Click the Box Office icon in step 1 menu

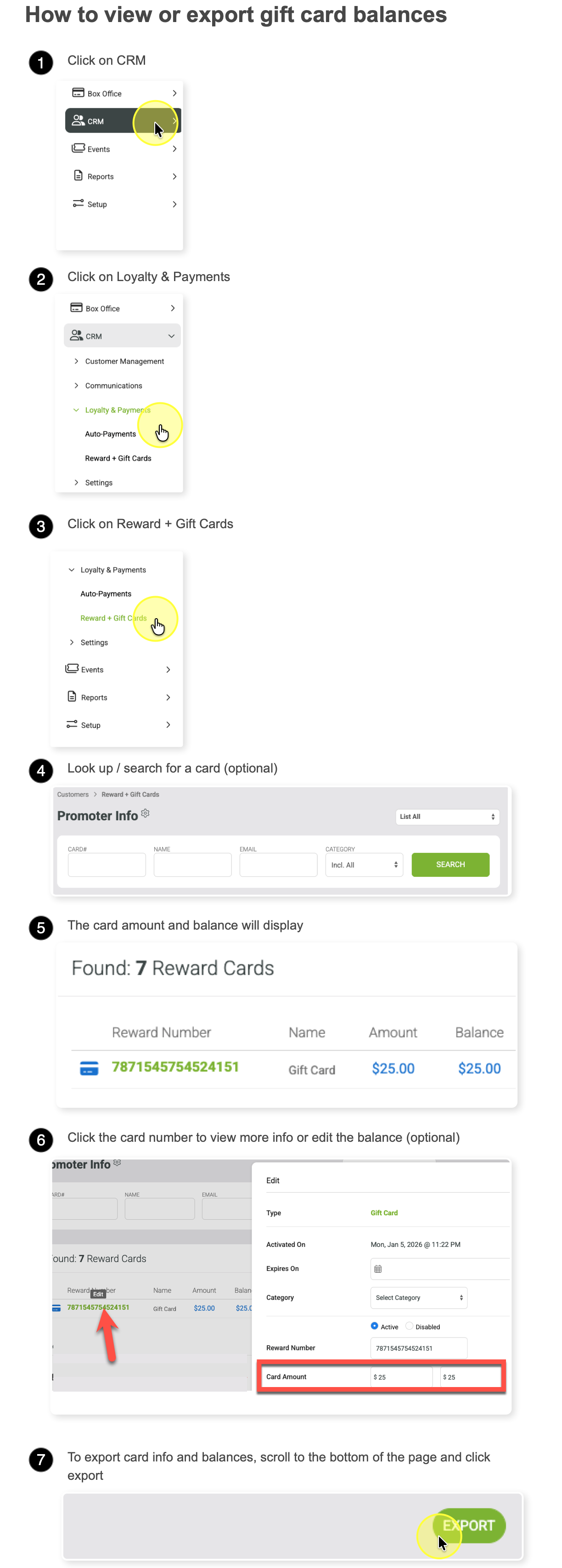point(78,92)
